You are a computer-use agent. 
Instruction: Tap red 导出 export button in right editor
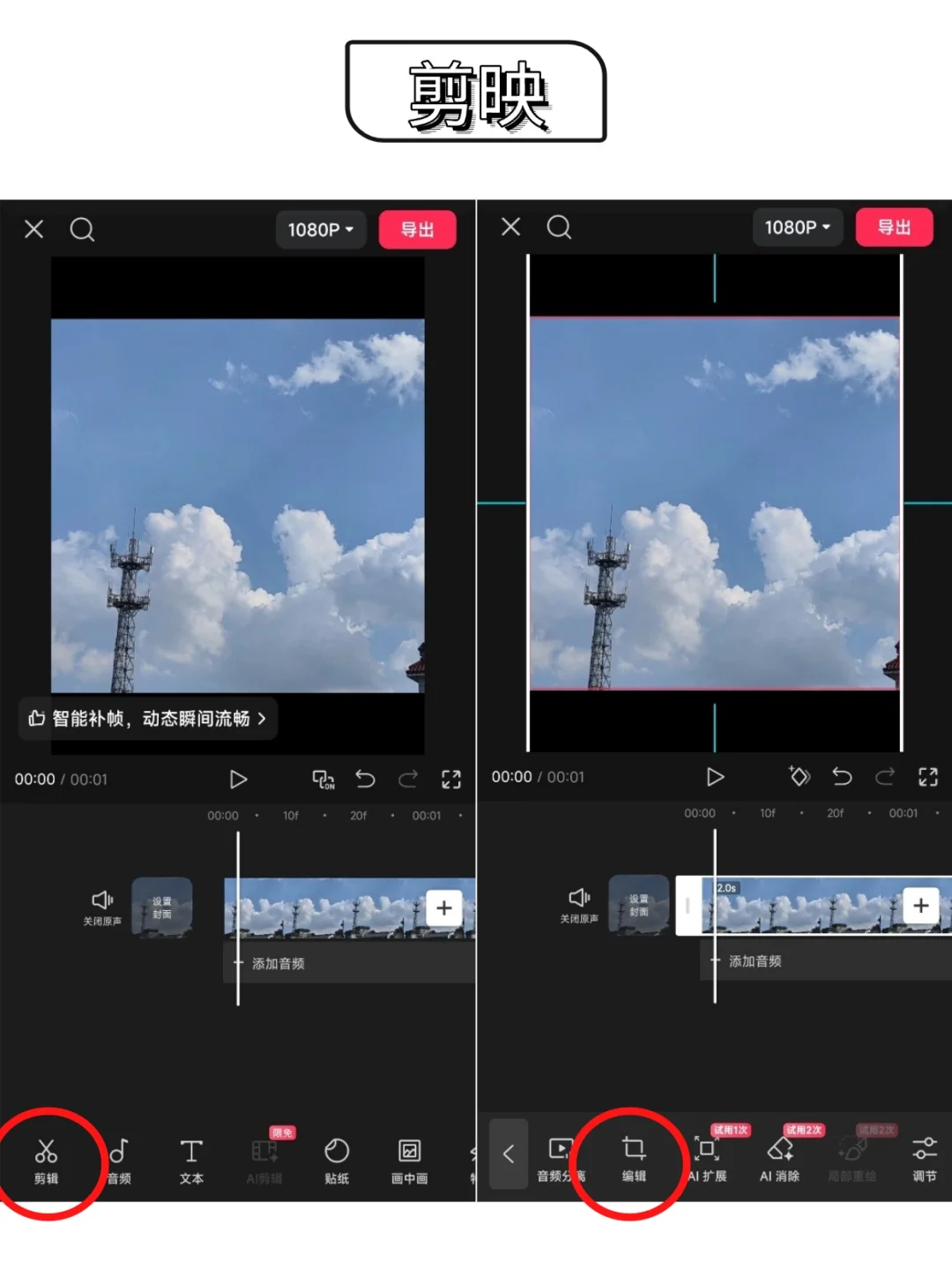[x=895, y=227]
